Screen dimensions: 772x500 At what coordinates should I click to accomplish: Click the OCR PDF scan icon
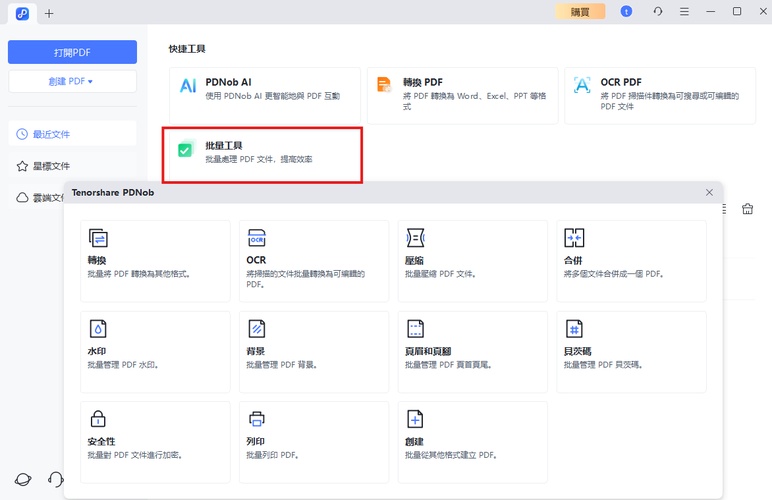(582, 85)
